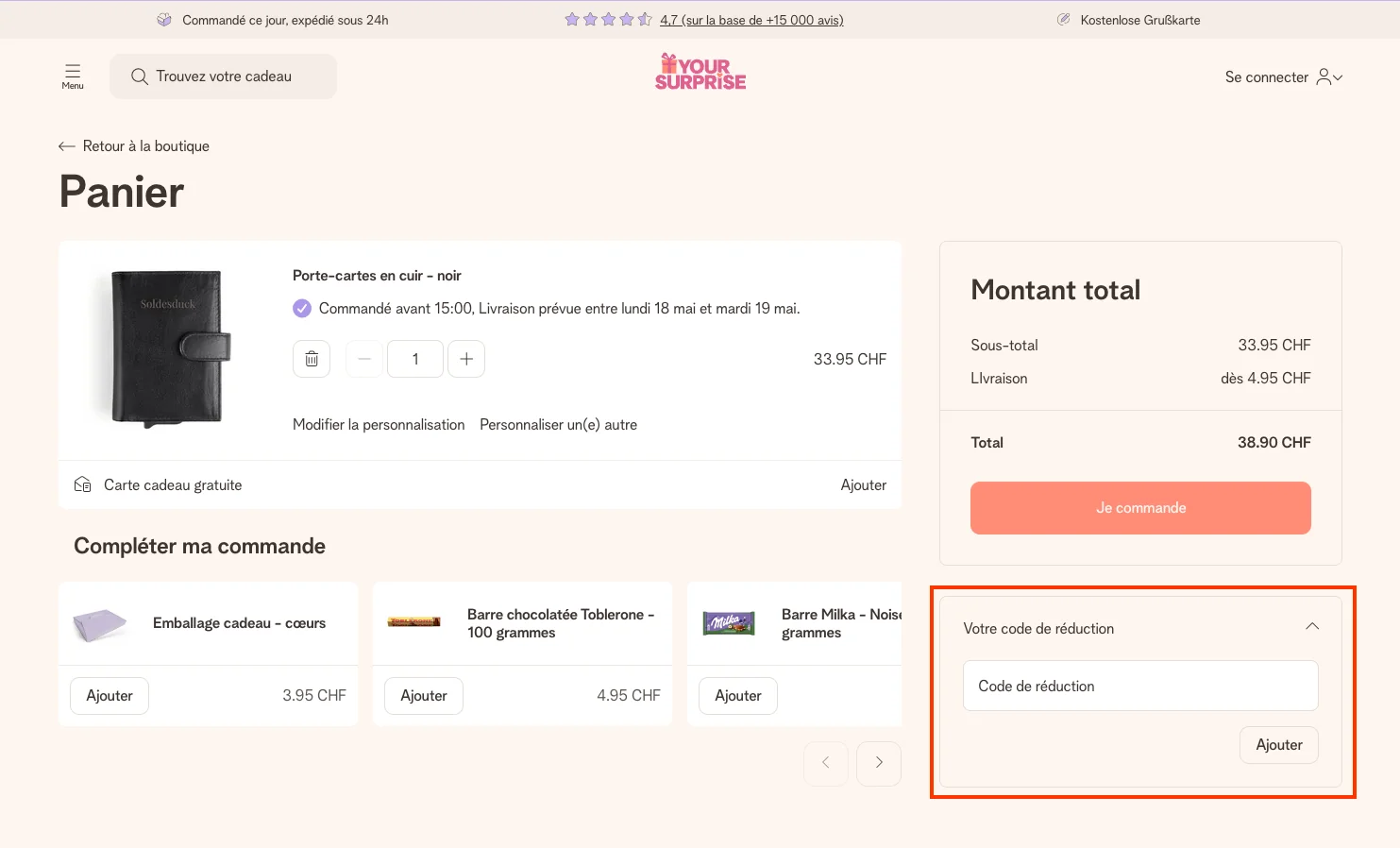The image size is (1400, 848).
Task: Click the Kostenlose Grußkarte text
Action: pos(1140,20)
